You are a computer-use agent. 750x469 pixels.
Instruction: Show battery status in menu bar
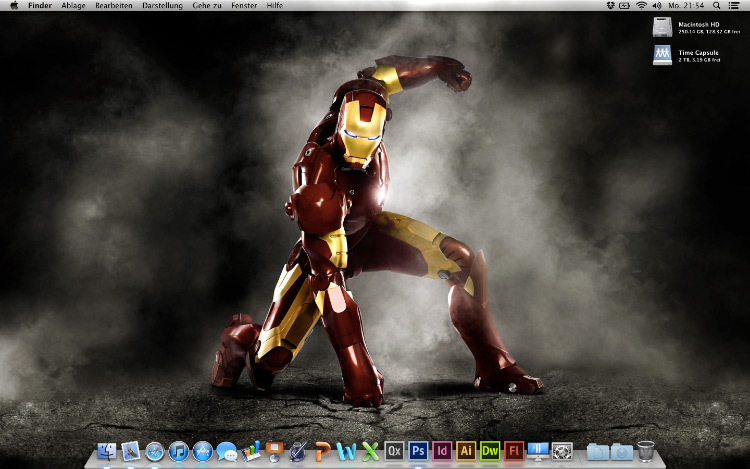pyautogui.click(x=624, y=5)
